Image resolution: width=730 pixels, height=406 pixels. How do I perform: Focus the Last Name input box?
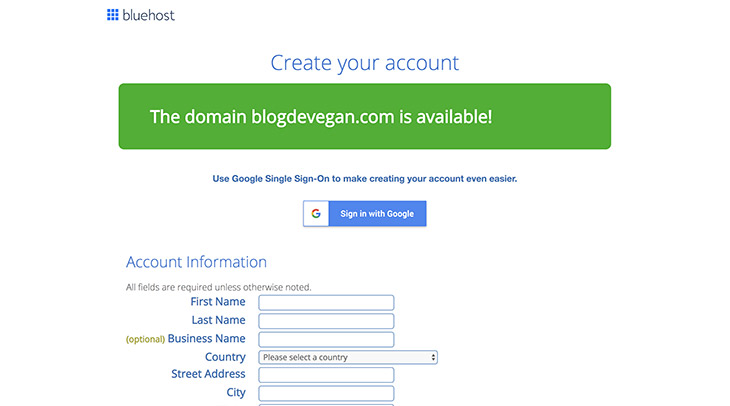pyautogui.click(x=326, y=321)
